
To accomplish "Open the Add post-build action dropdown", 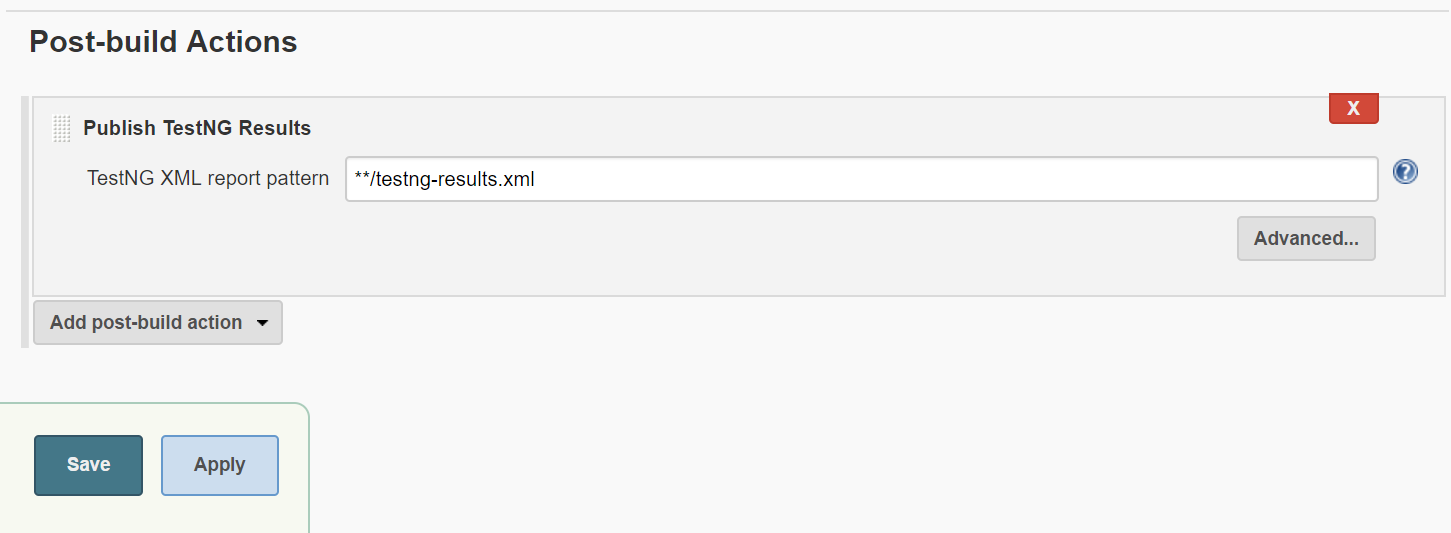I will coord(158,323).
